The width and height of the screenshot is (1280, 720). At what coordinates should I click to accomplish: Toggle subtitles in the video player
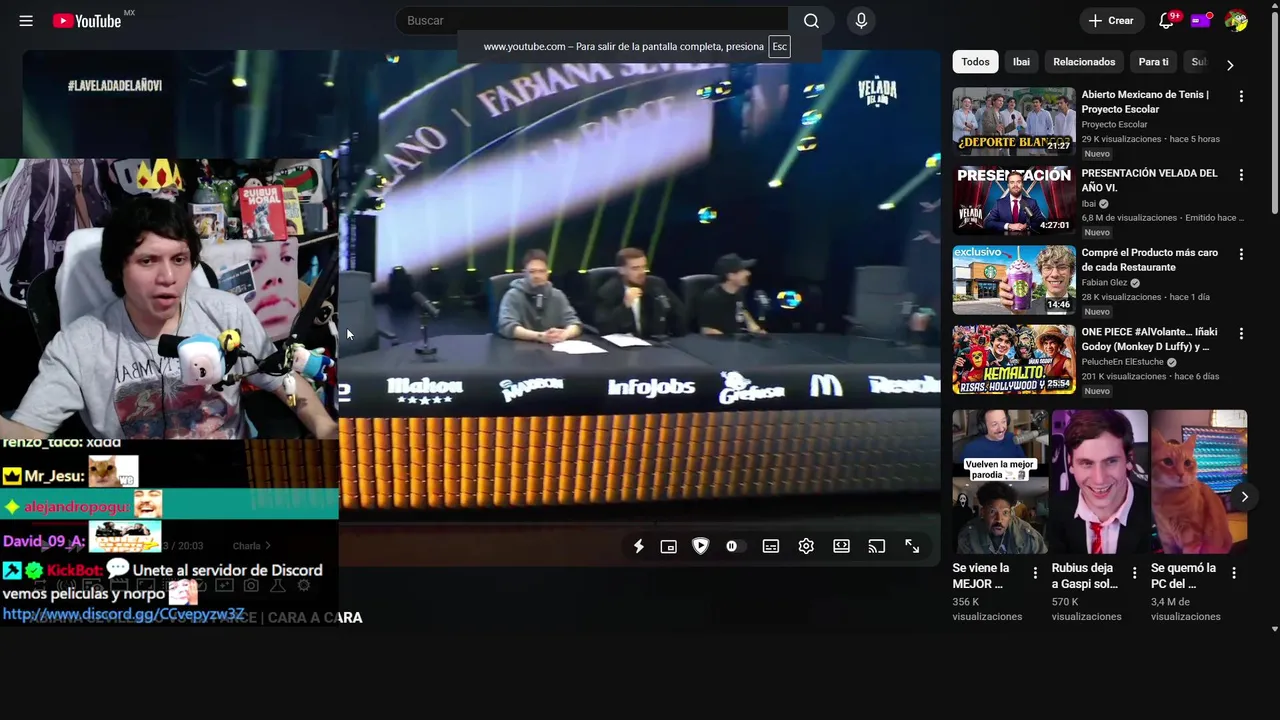pos(771,546)
